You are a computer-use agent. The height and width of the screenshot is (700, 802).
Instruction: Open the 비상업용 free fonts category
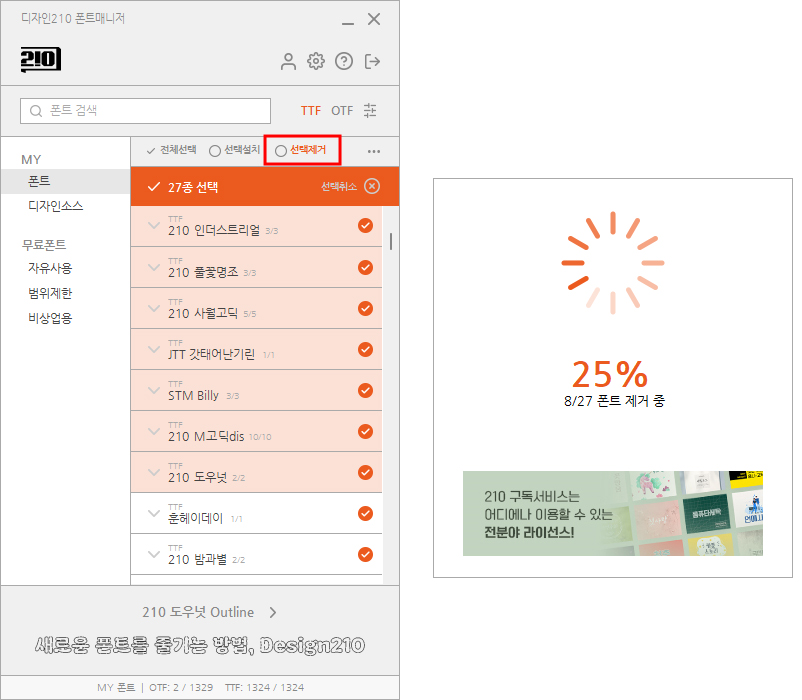point(50,318)
